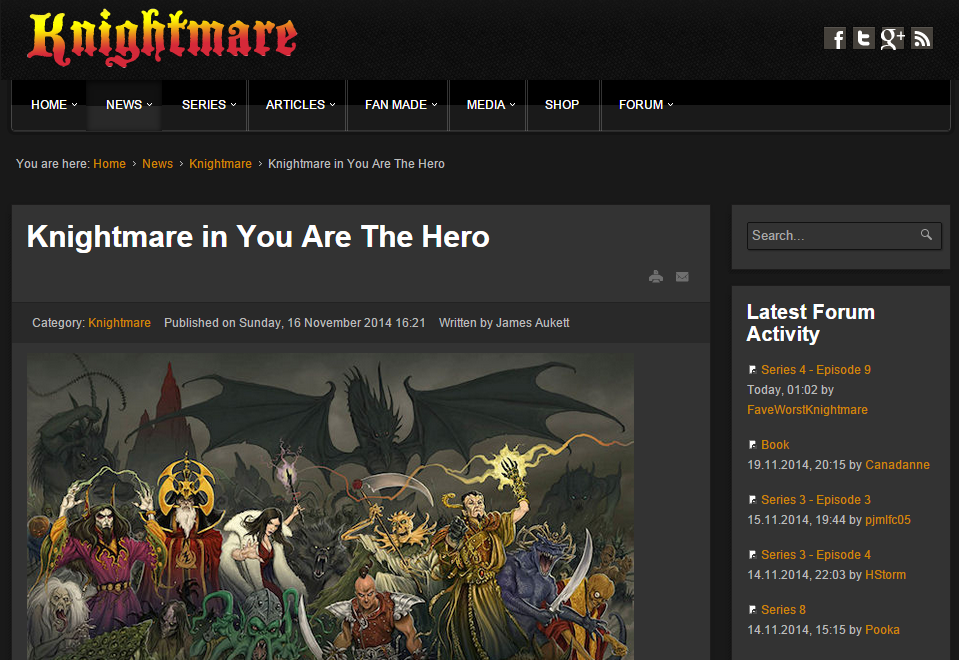Click post icon beside Series 8
959x660 pixels.
coord(752,610)
